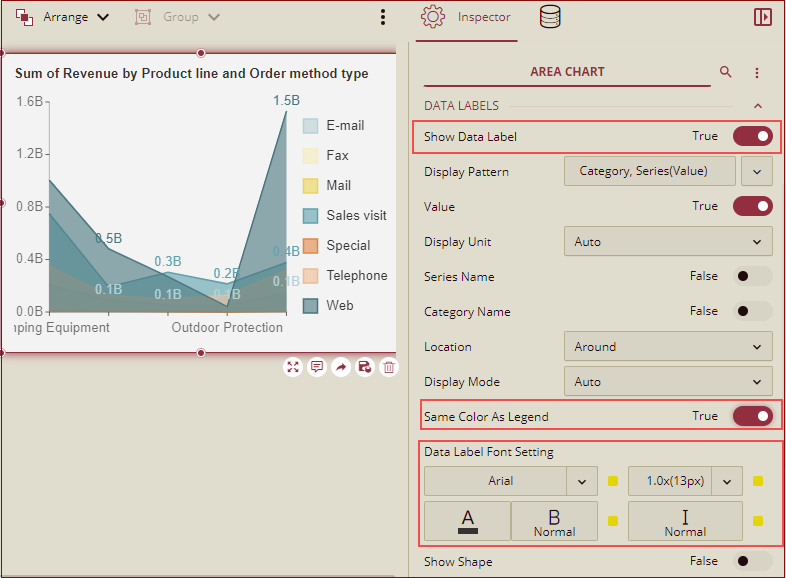Delete the chart using the trash icon

[x=390, y=367]
